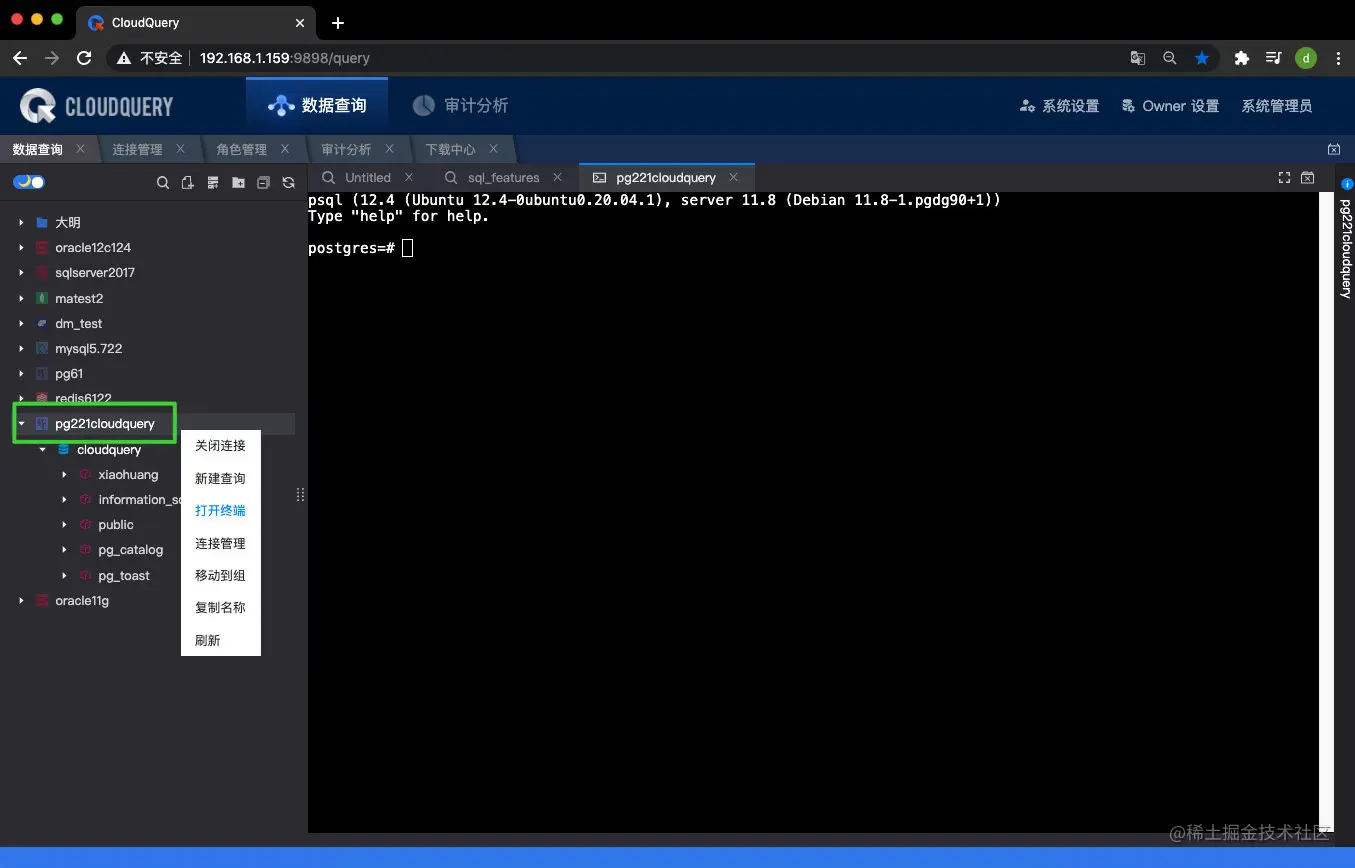The image size is (1355, 868).
Task: Expand the sqlserver2017 connection node
Action: click(21, 272)
